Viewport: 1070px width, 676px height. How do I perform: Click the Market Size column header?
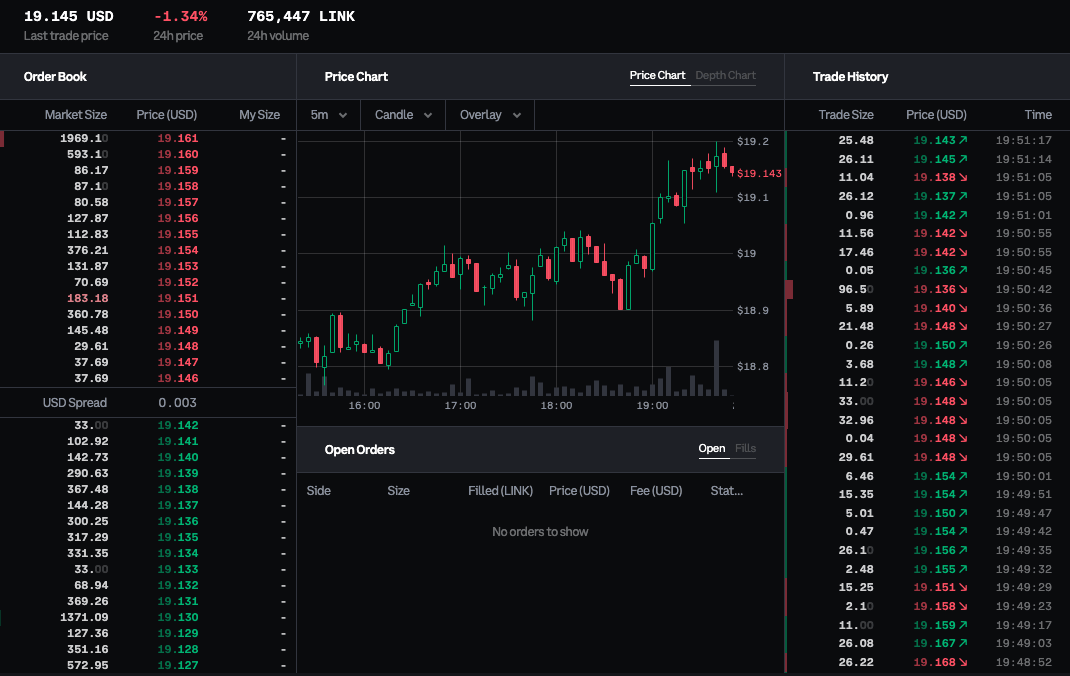[75, 115]
